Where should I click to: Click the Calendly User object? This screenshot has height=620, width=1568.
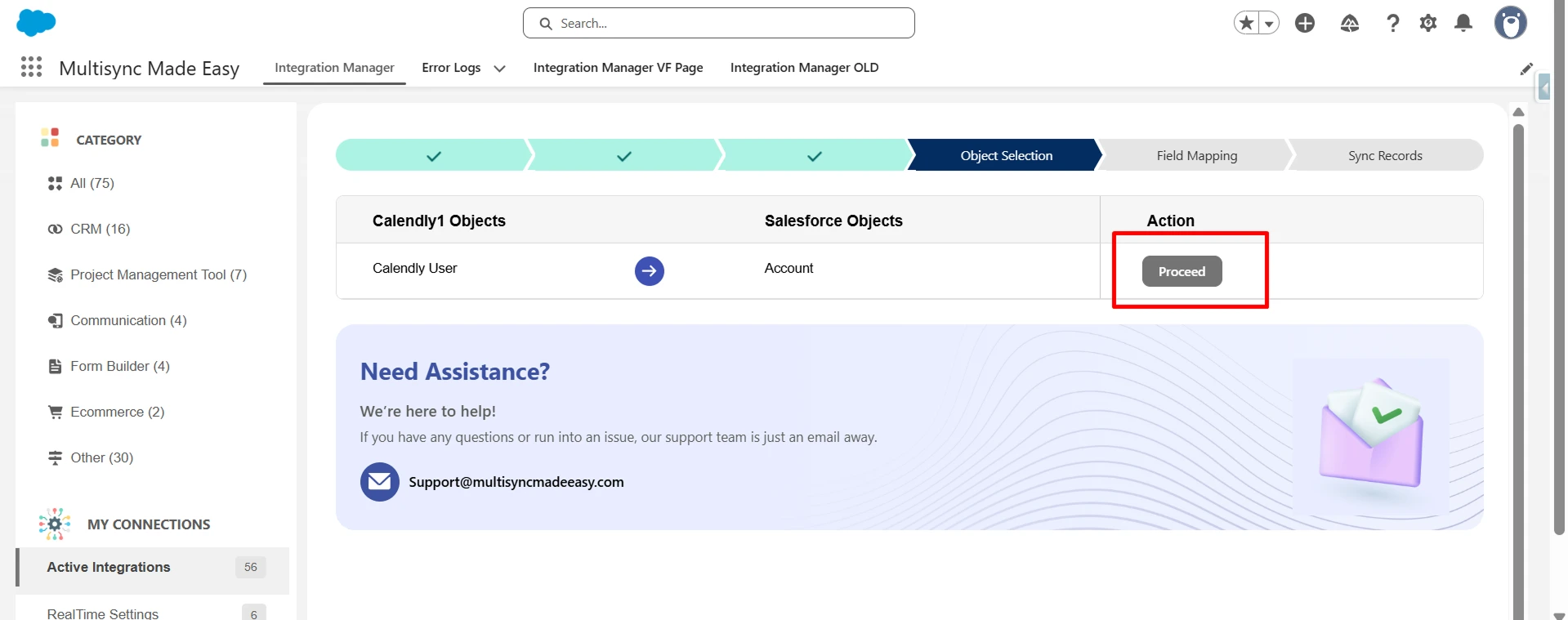click(x=415, y=268)
